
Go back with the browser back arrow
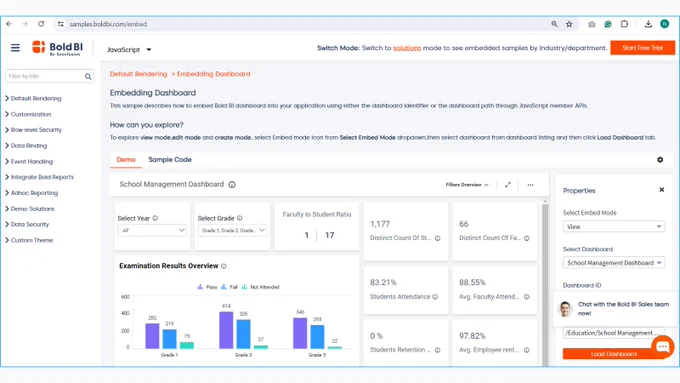coord(9,24)
